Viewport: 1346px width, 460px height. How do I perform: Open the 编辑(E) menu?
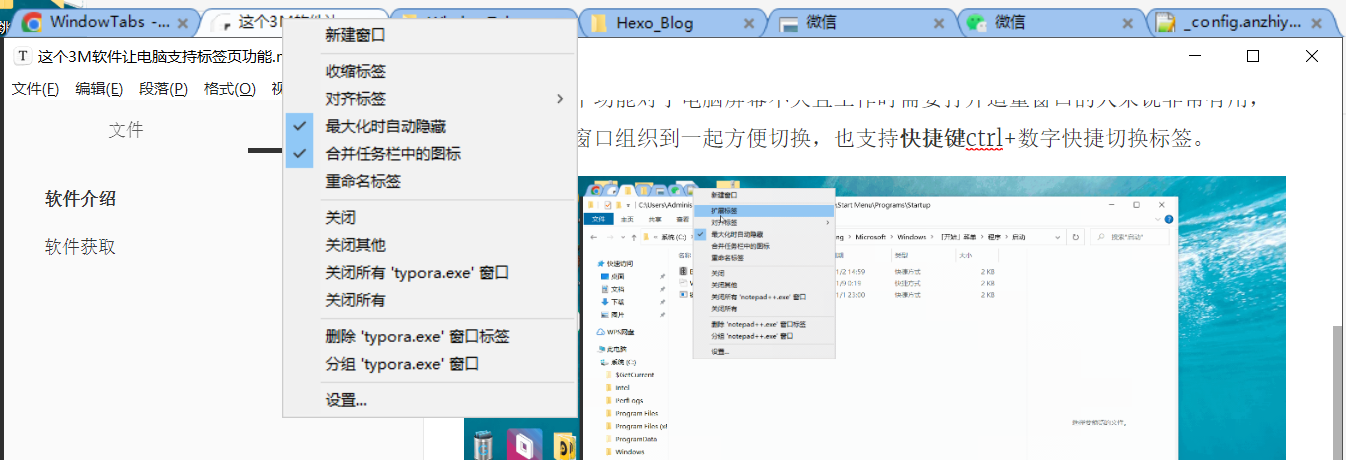(99, 89)
